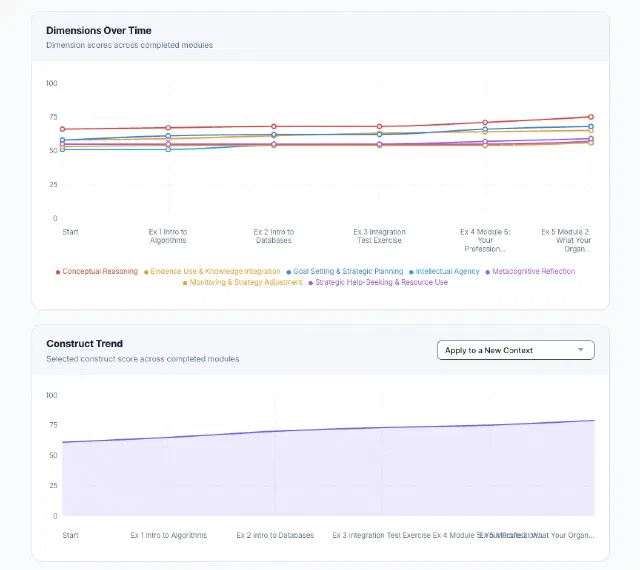Toggle Monitoring & Strategy Adjustment legend entry

click(243, 283)
